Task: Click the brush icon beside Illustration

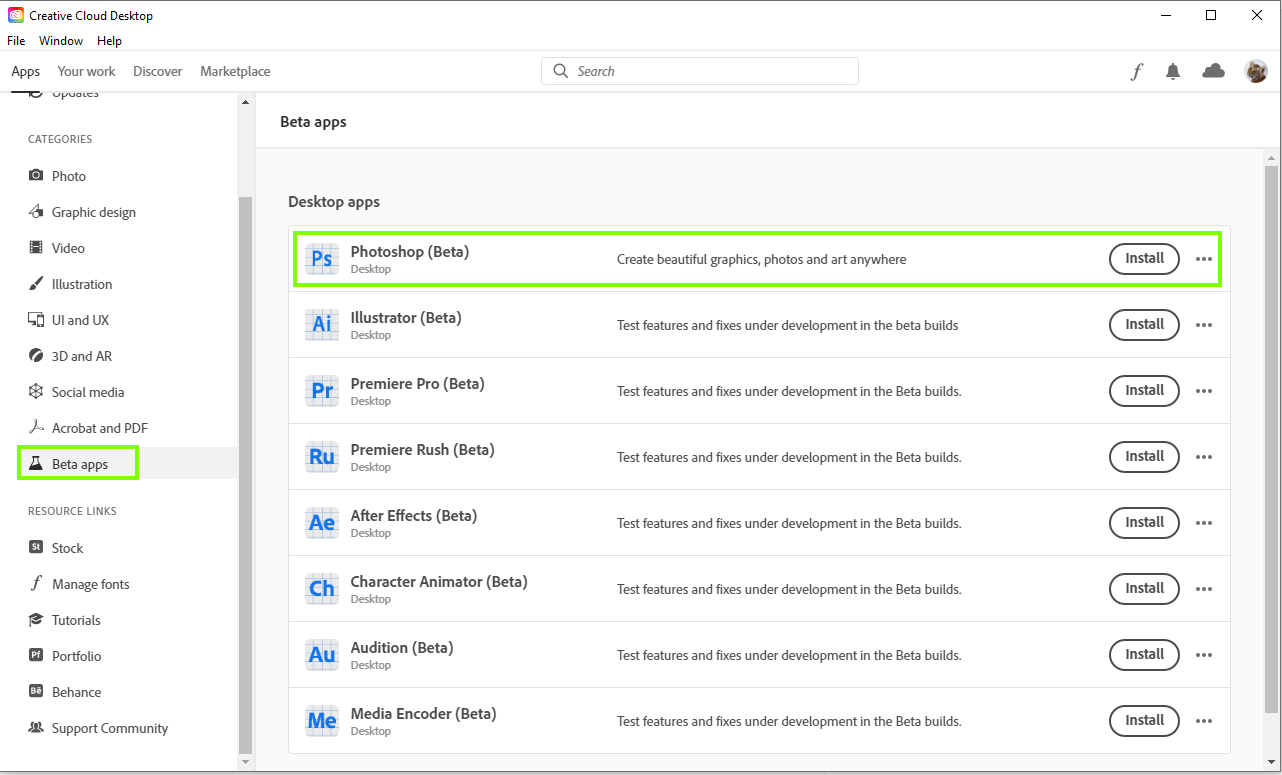Action: click(x=36, y=284)
